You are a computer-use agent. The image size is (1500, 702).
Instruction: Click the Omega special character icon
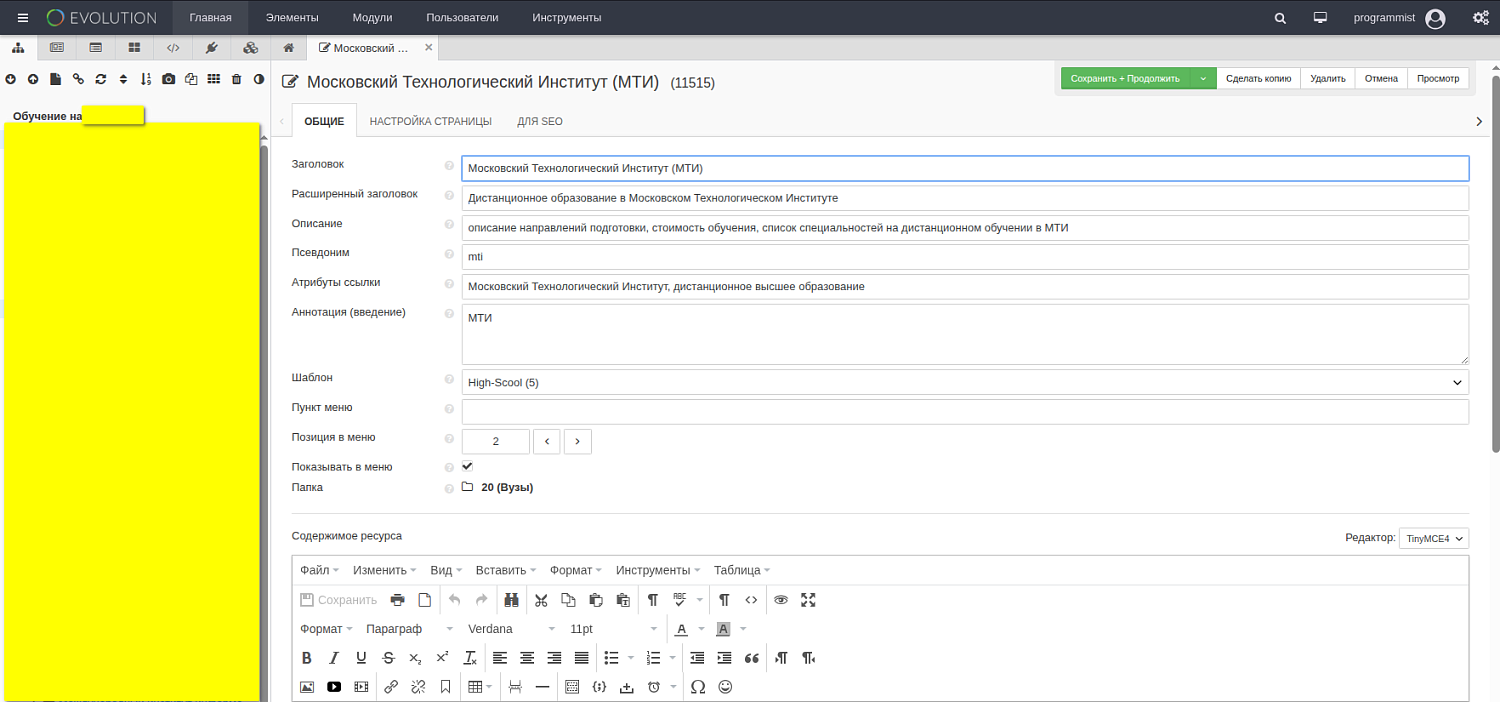pyautogui.click(x=698, y=687)
